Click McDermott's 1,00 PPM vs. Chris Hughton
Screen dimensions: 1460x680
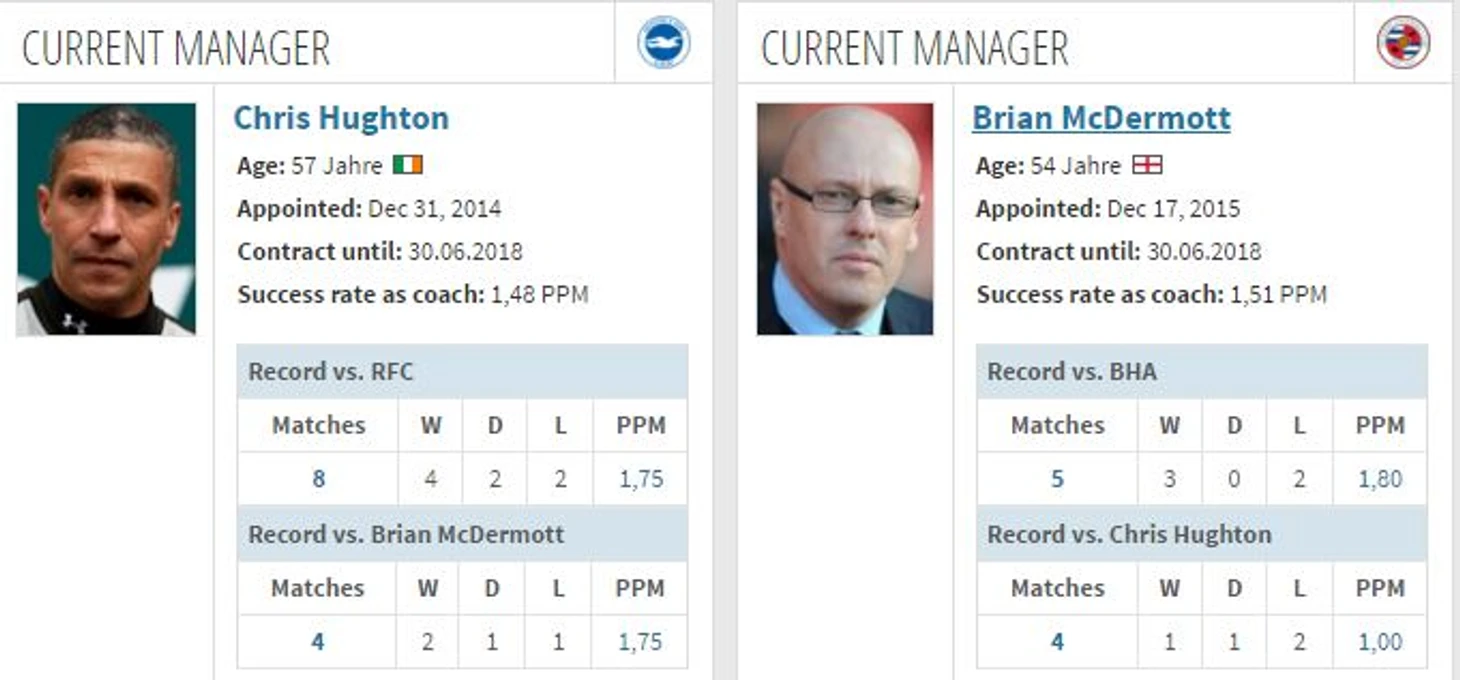pos(1380,642)
